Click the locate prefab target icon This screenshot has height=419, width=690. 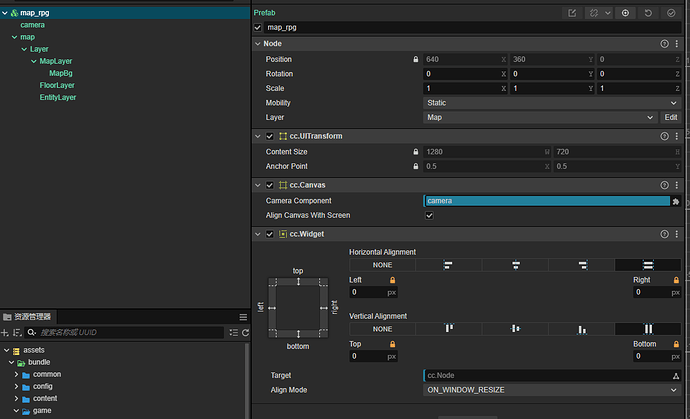(x=625, y=13)
